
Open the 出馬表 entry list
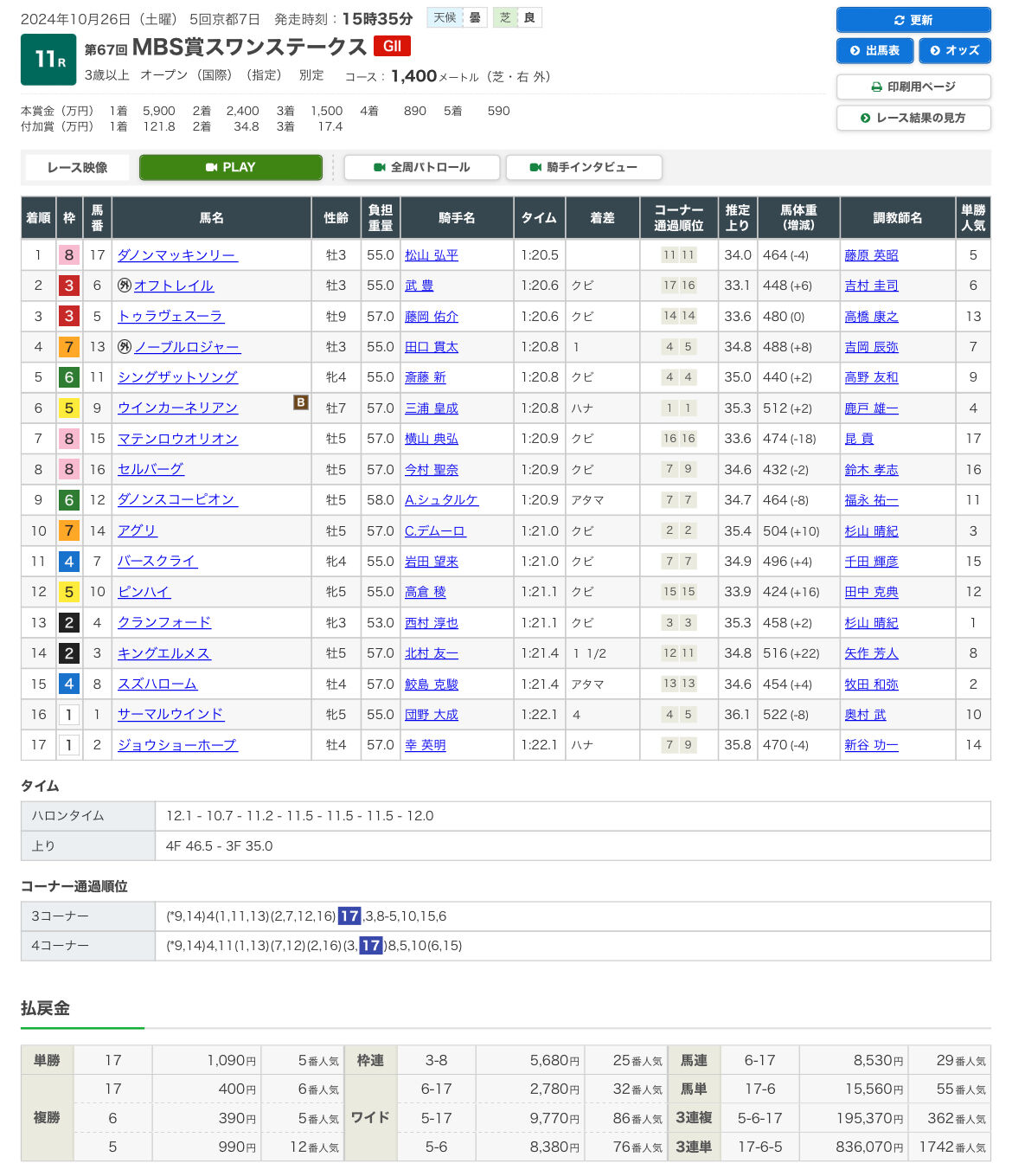tap(874, 51)
